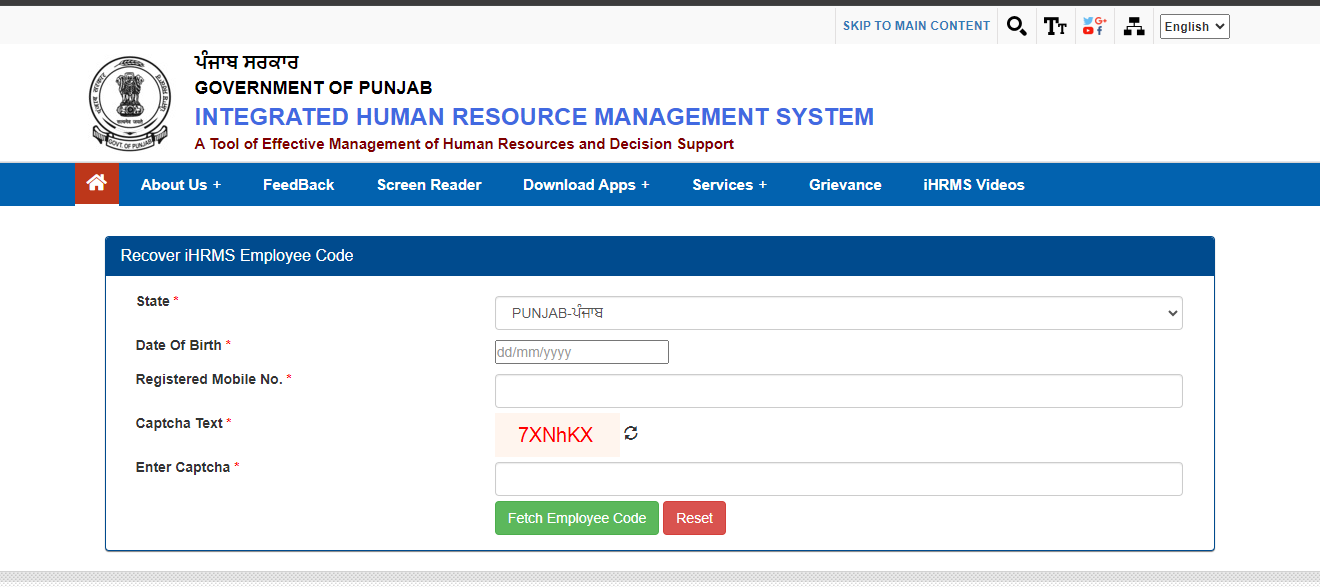
Task: Expand the State dropdown
Action: (x=838, y=313)
